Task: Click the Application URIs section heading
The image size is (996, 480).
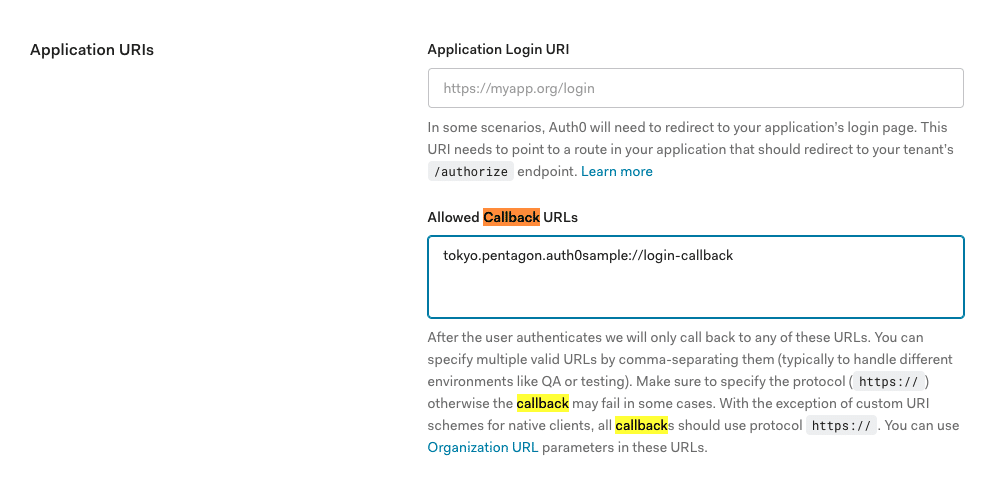Action: (x=92, y=49)
